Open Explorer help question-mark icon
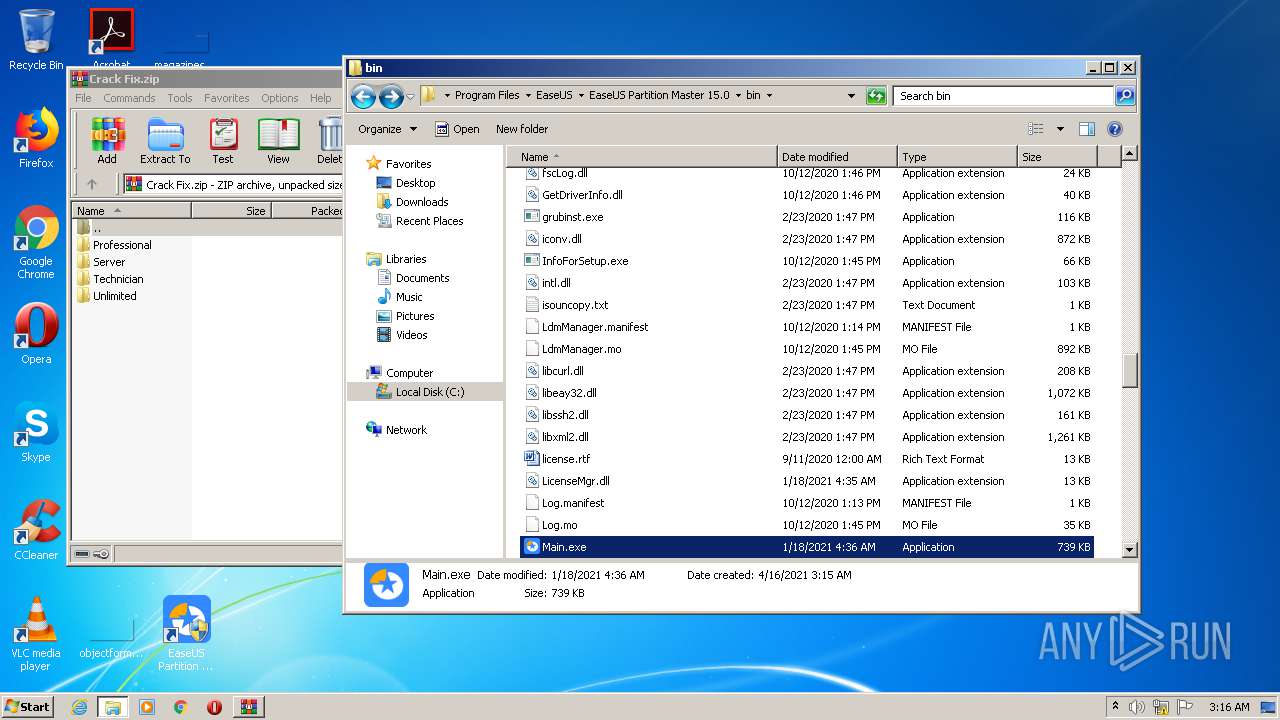Image resolution: width=1280 pixels, height=720 pixels. (x=1115, y=129)
